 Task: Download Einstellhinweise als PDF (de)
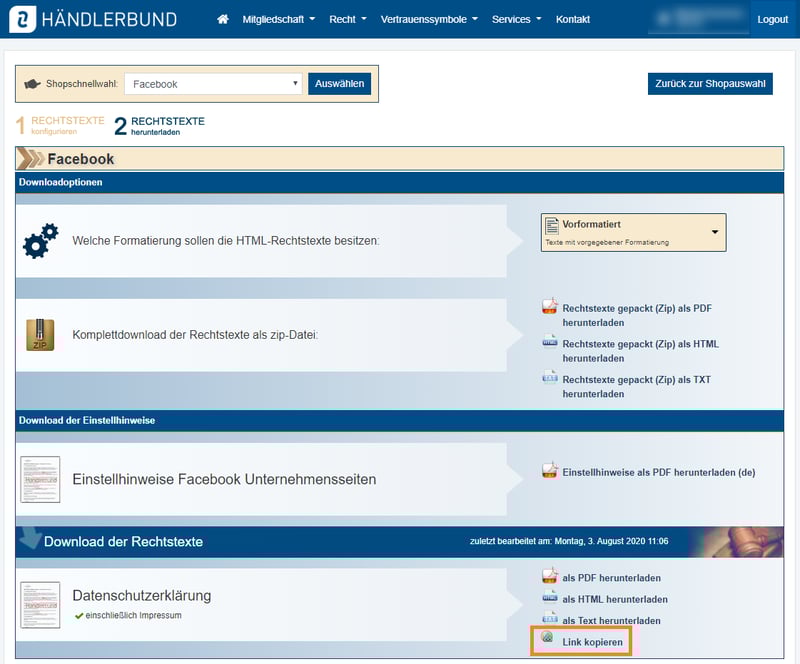[659, 473]
